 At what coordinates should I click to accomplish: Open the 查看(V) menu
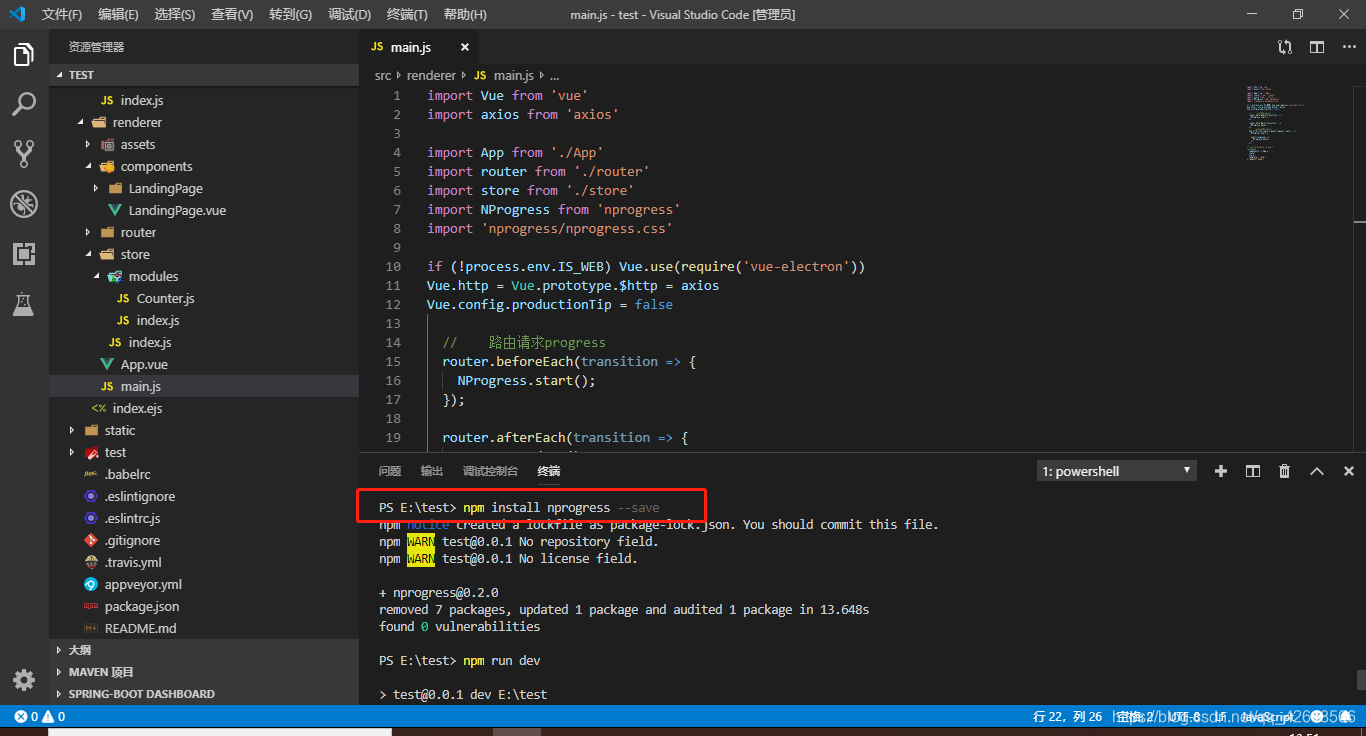pyautogui.click(x=232, y=14)
